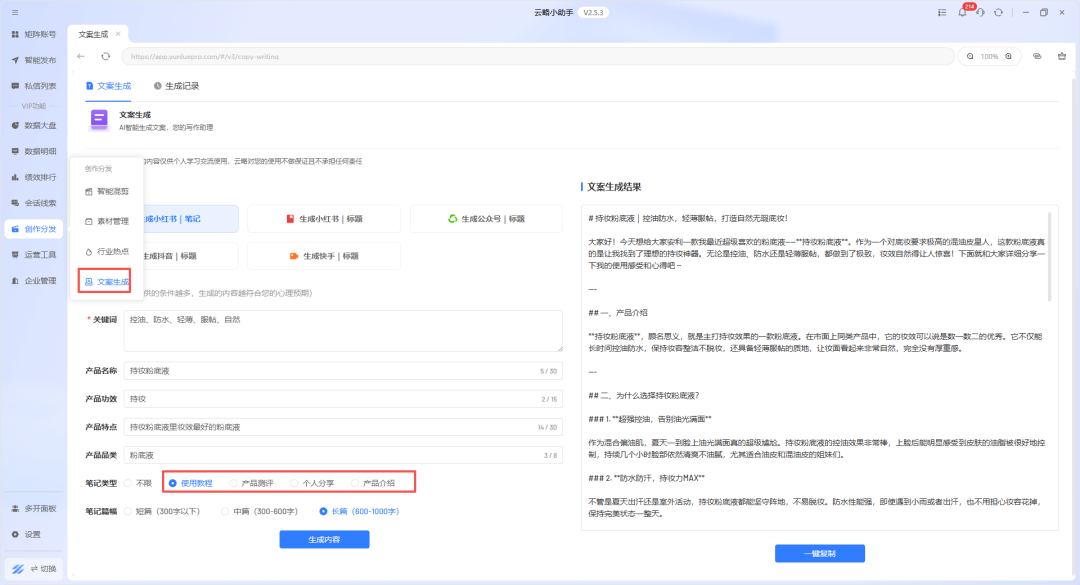Click the refresh icon beside the address bar

click(x=106, y=56)
